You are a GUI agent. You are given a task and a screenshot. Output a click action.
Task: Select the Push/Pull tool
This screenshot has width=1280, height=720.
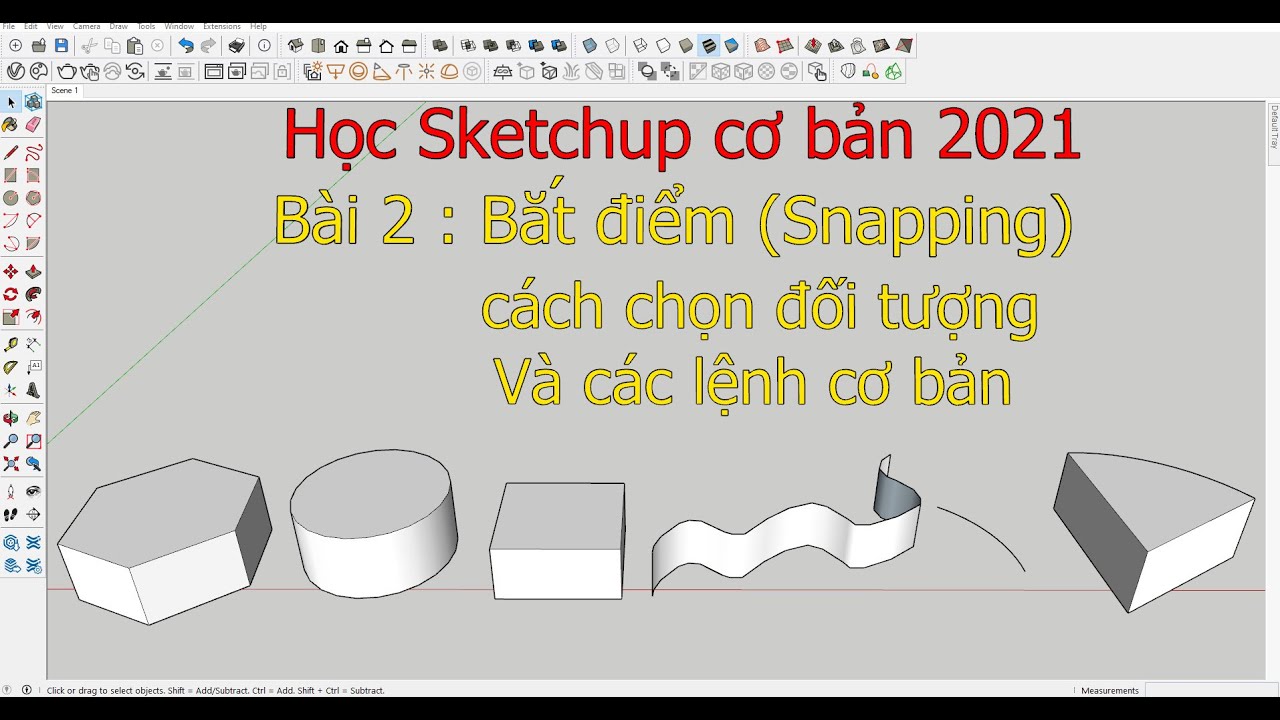pyautogui.click(x=33, y=272)
